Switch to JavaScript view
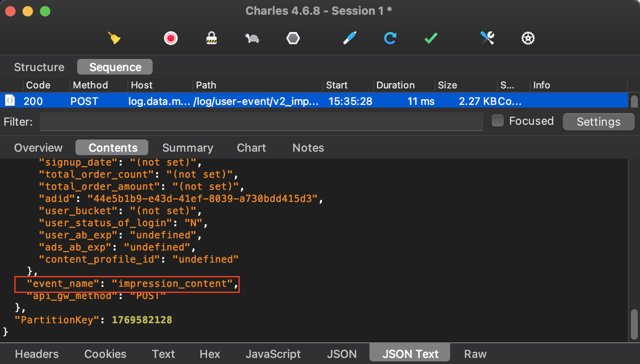 pos(273,354)
